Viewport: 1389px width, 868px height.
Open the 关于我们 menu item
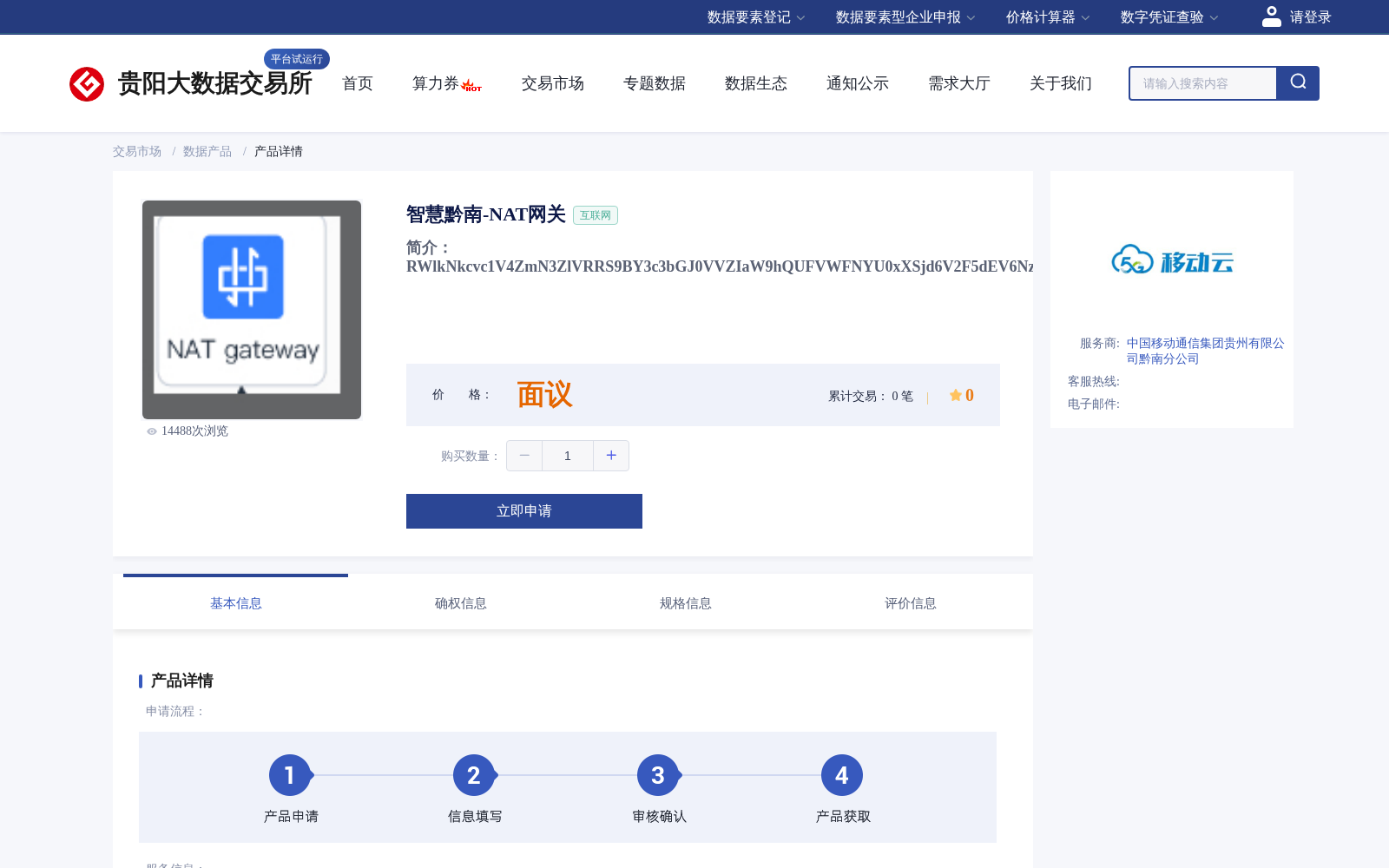1061,83
